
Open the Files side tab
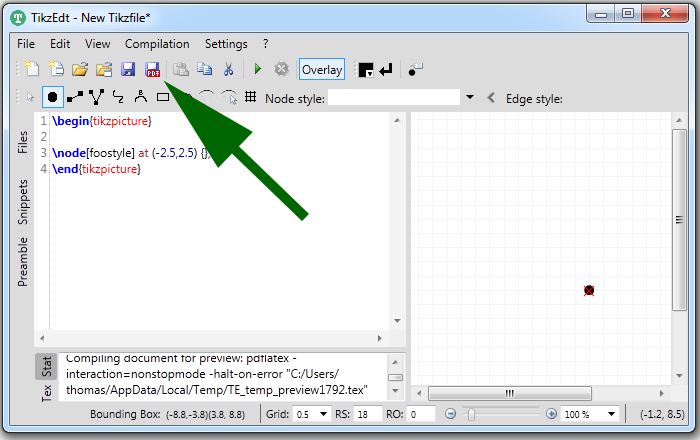(23, 142)
